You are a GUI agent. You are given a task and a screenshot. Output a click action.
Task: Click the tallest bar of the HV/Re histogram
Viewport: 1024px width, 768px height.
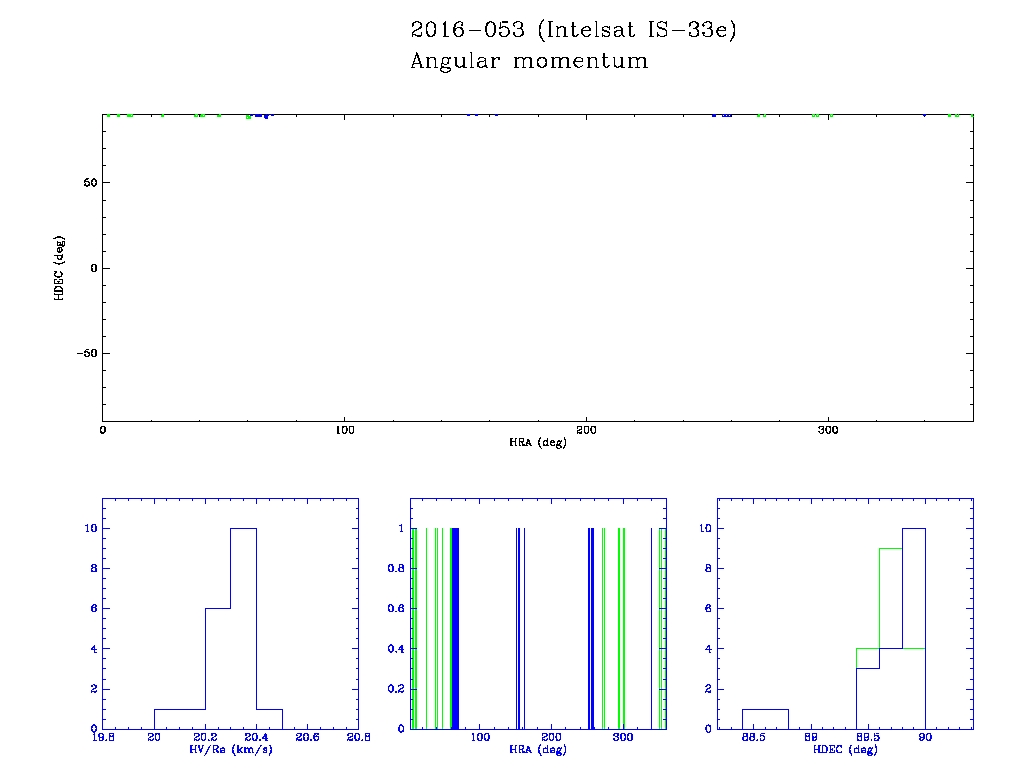[244, 628]
